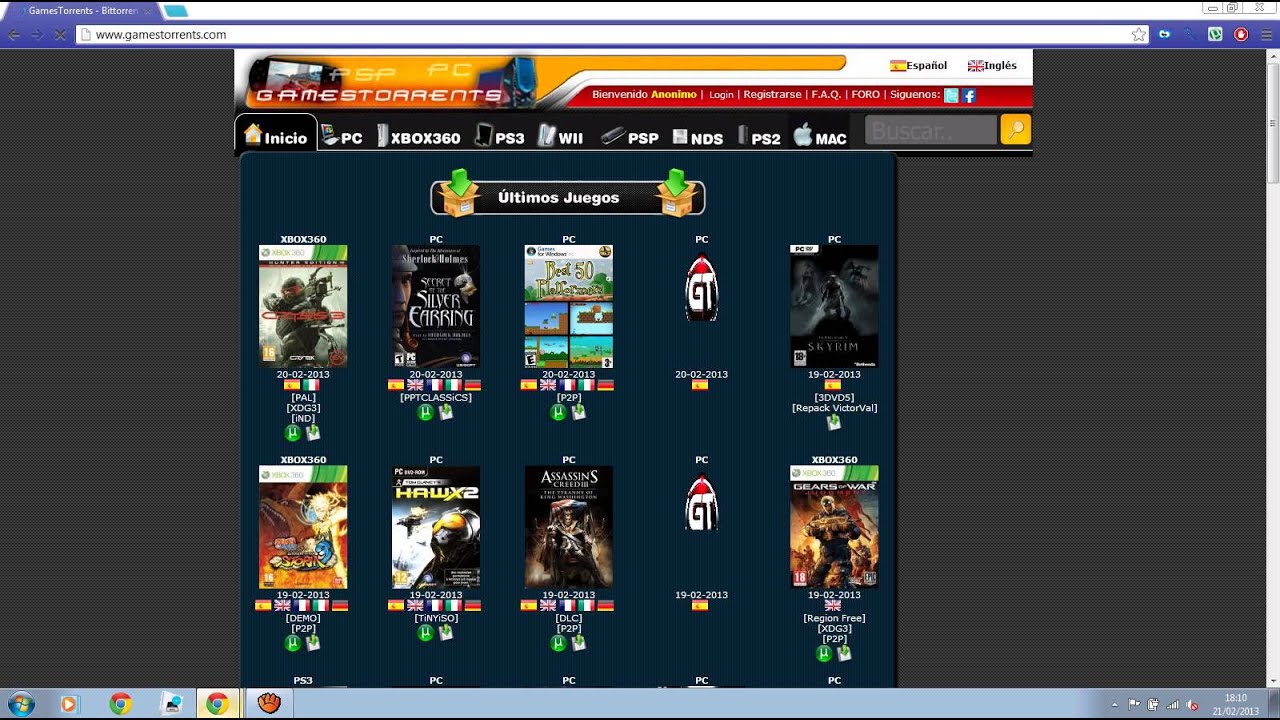Image resolution: width=1280 pixels, height=720 pixels.
Task: Select the GamesTorrents browser tab
Action: [x=82, y=10]
